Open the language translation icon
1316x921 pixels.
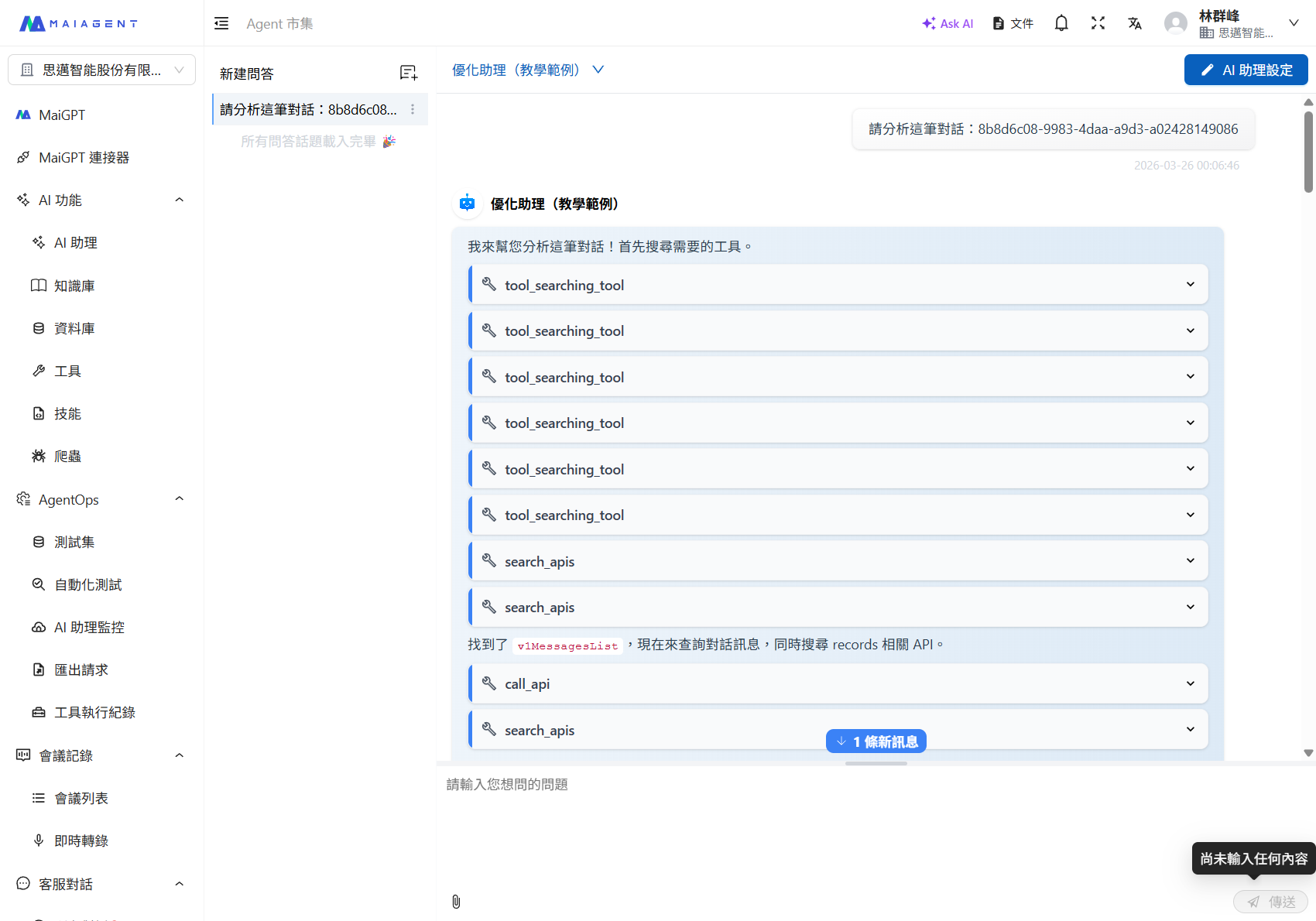pos(1135,23)
